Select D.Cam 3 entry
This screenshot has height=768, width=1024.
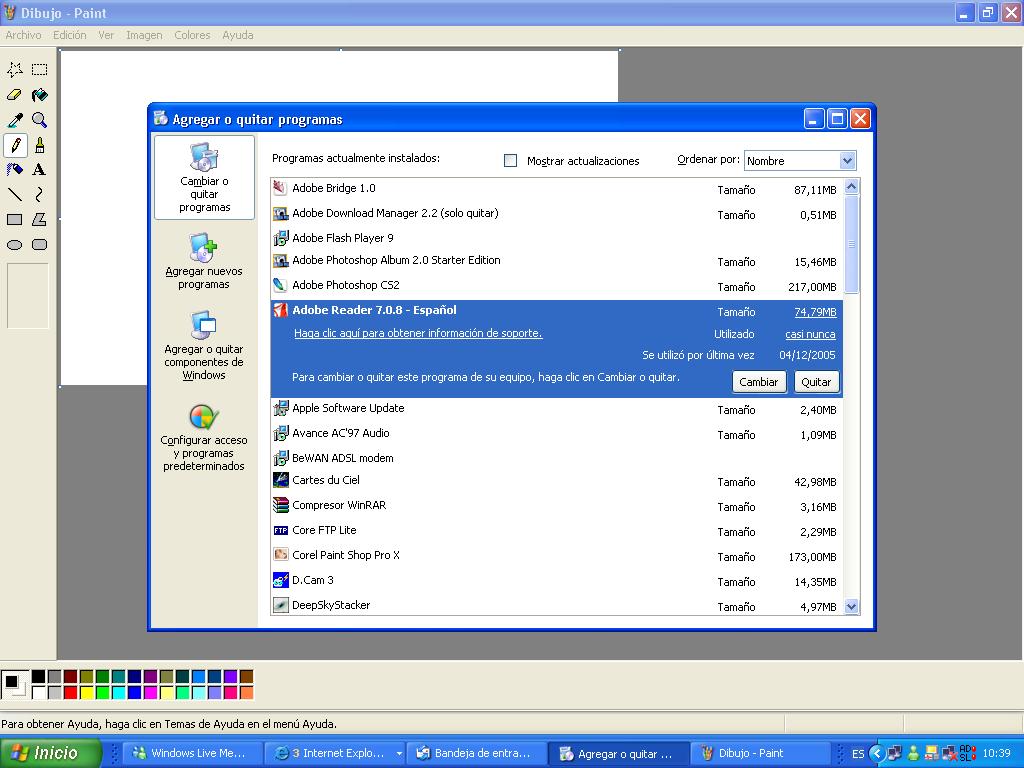pos(557,581)
